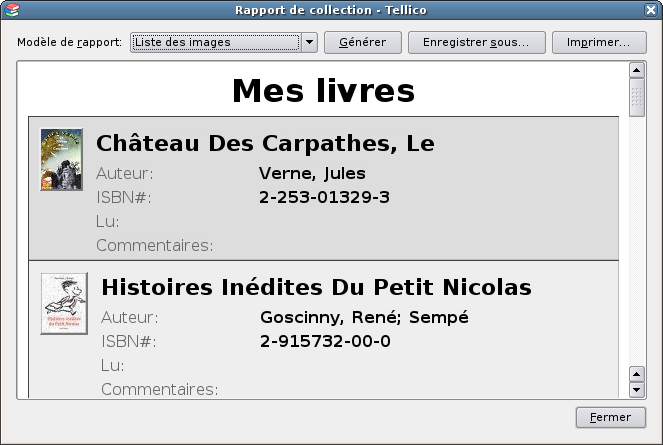Click the Château Des Carpathes cover thumbnail

point(61,159)
